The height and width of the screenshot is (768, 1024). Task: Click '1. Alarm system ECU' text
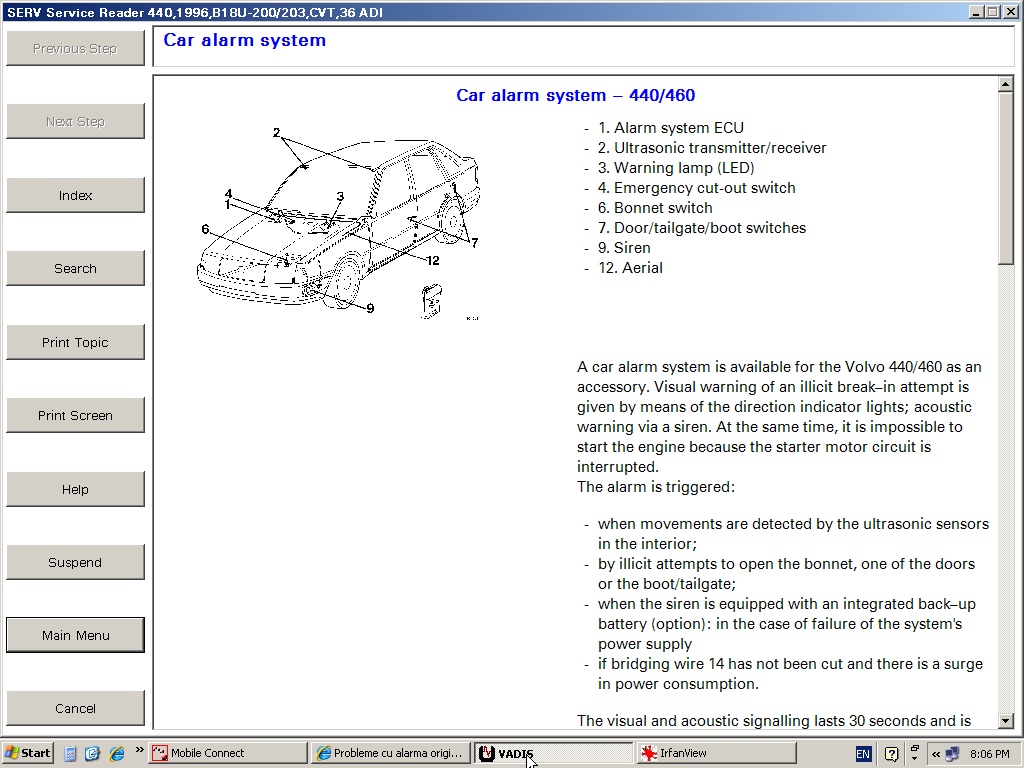pyautogui.click(x=671, y=128)
